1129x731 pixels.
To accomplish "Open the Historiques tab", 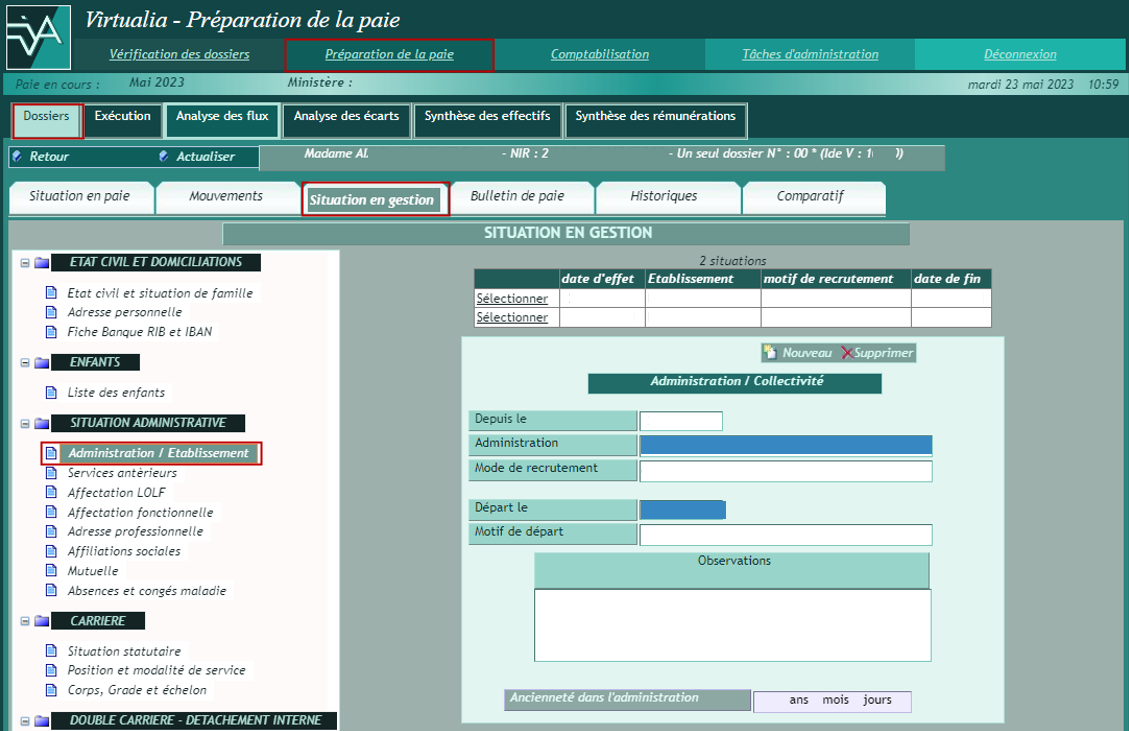I will (x=663, y=197).
